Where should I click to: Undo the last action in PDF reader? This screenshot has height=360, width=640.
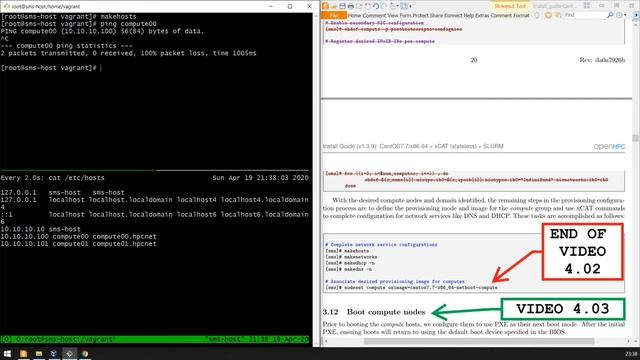(376, 6)
